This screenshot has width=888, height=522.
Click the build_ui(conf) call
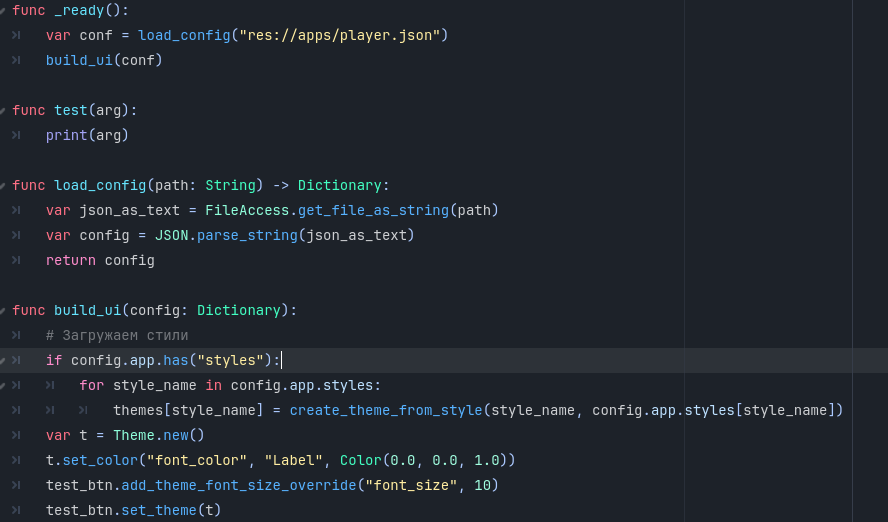(x=104, y=60)
